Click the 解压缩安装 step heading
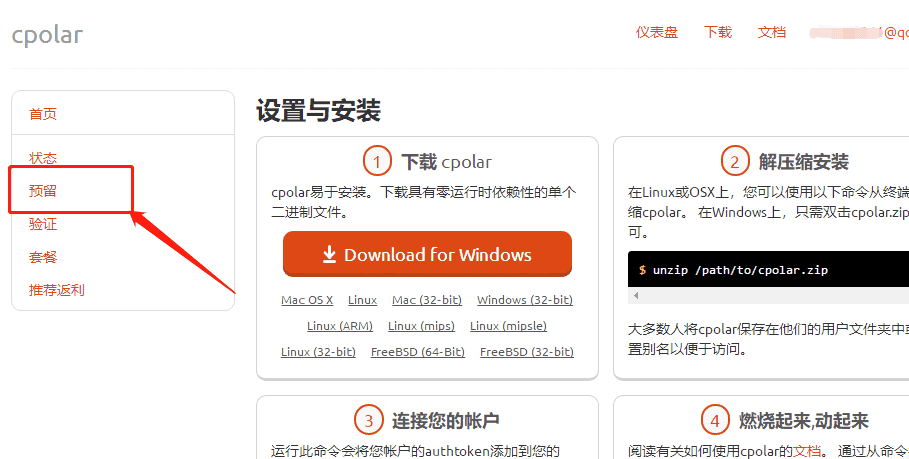Viewport: 909px width, 459px height. [x=803, y=162]
